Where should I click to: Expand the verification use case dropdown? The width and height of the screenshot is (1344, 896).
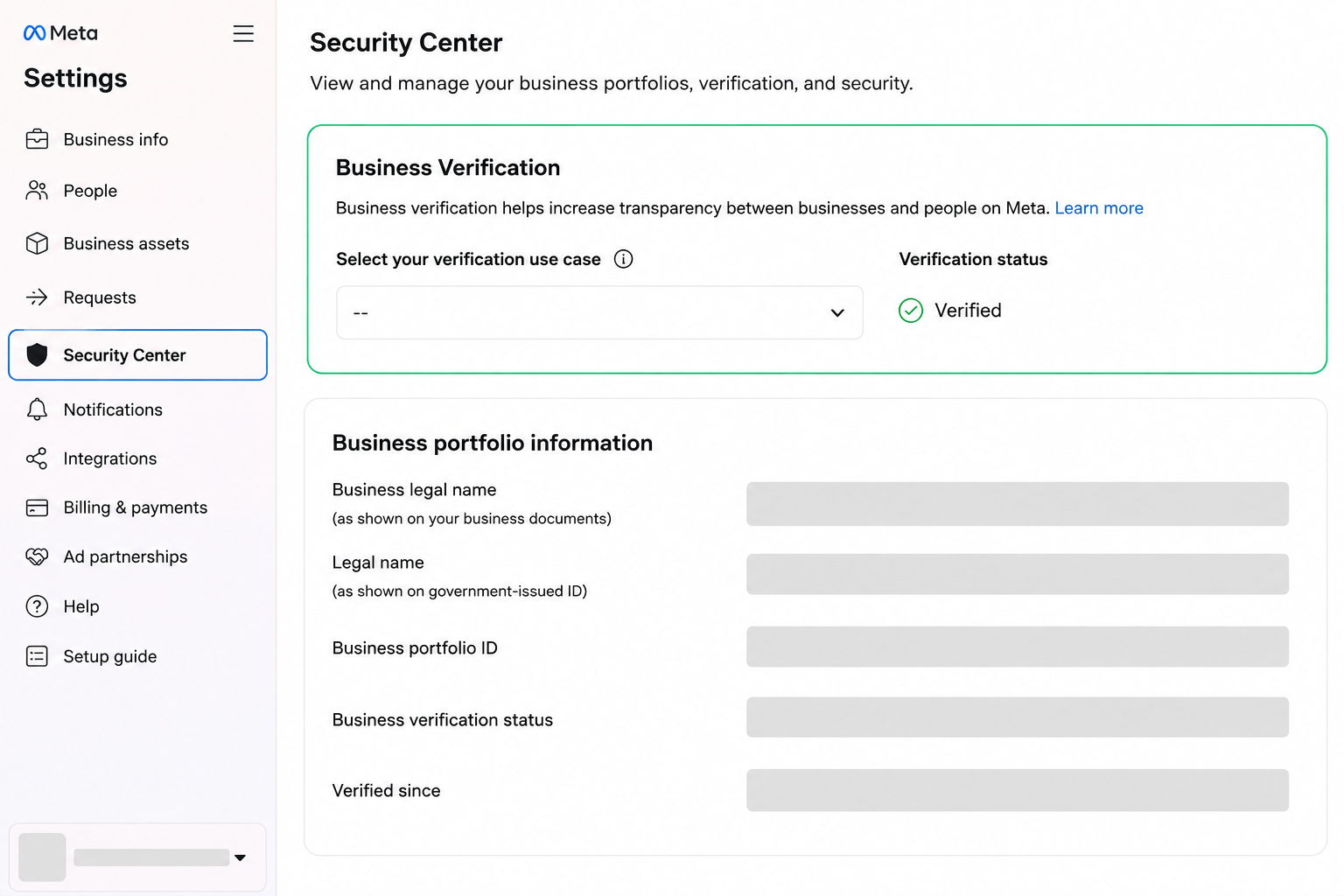pyautogui.click(x=599, y=312)
